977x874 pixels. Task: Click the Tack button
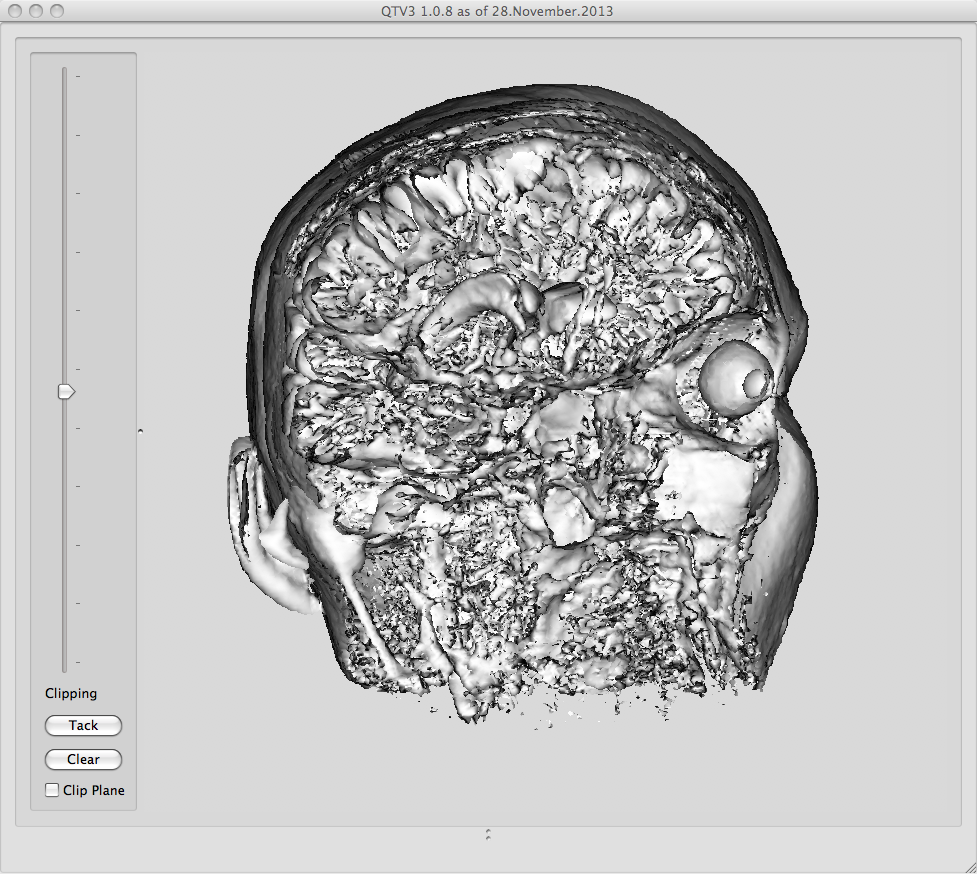[x=83, y=725]
